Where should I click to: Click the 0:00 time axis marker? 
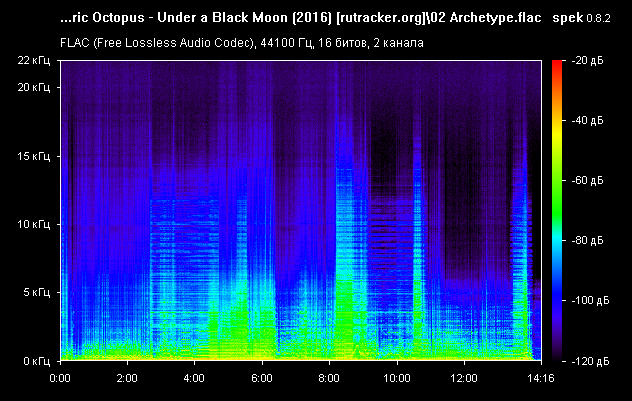click(x=60, y=379)
